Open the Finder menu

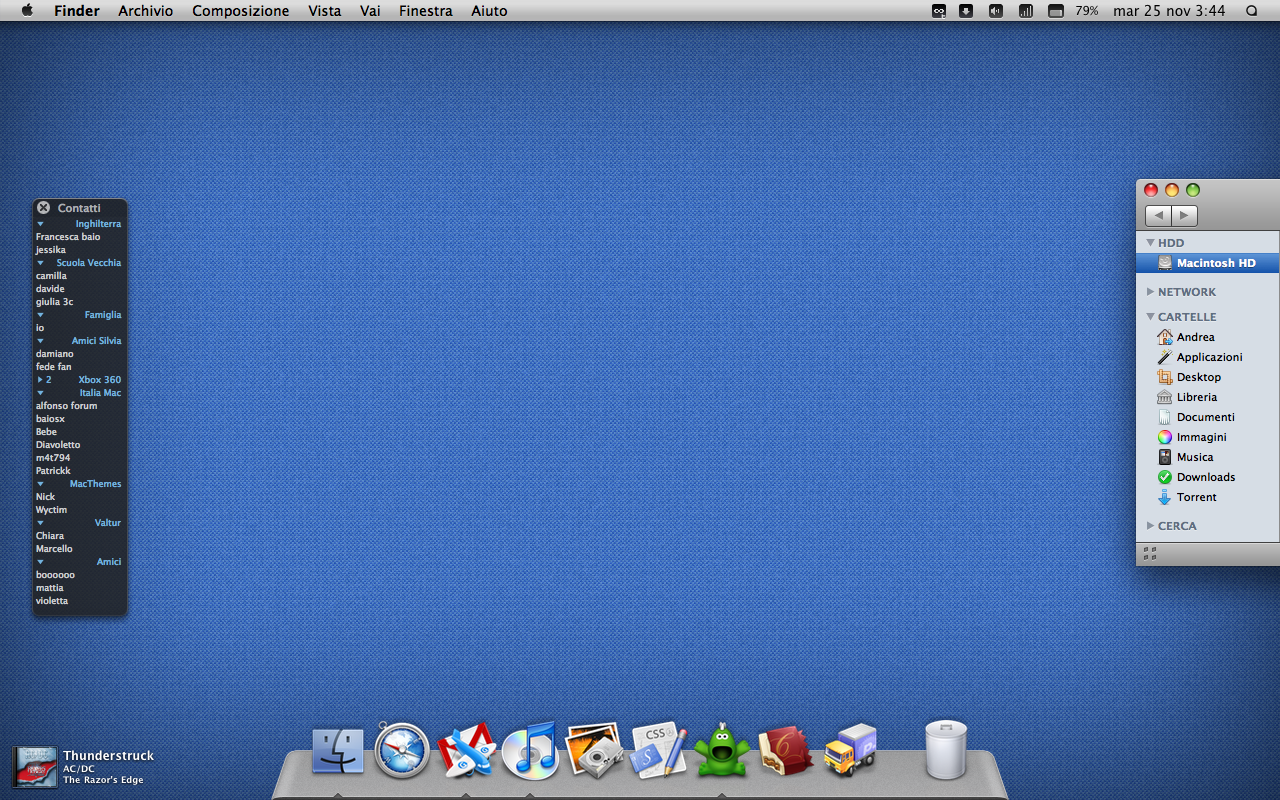77,11
